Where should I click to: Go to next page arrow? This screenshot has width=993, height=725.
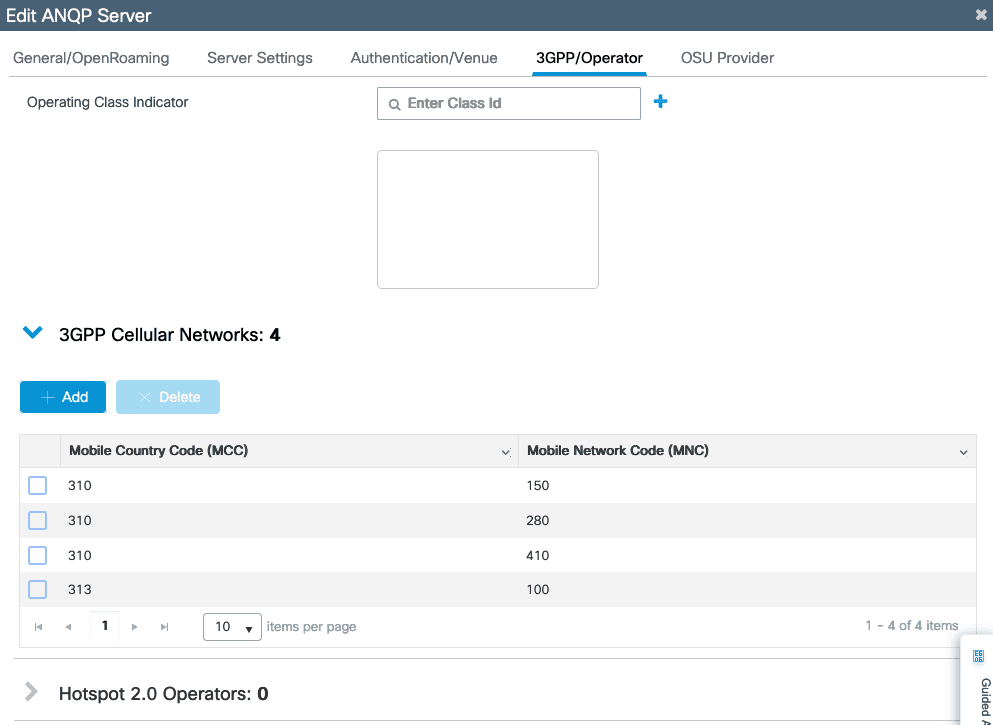pos(135,627)
